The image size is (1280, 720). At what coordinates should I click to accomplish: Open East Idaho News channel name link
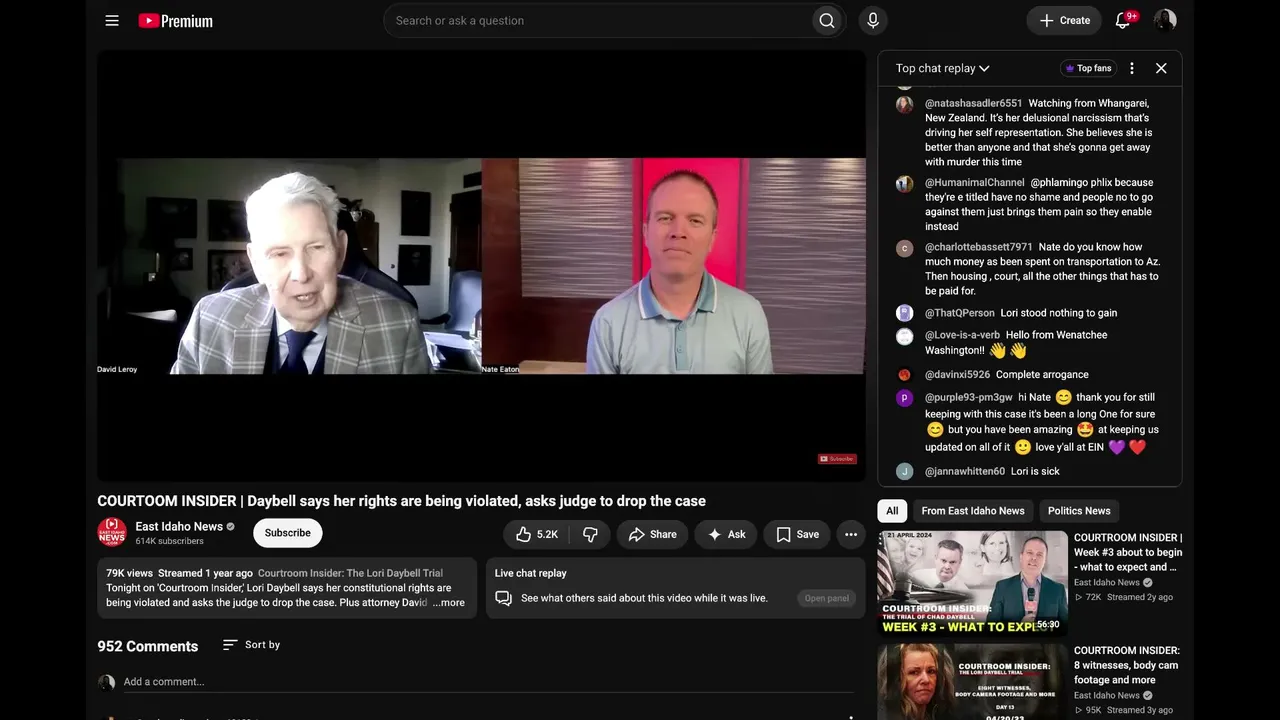pyautogui.click(x=179, y=526)
